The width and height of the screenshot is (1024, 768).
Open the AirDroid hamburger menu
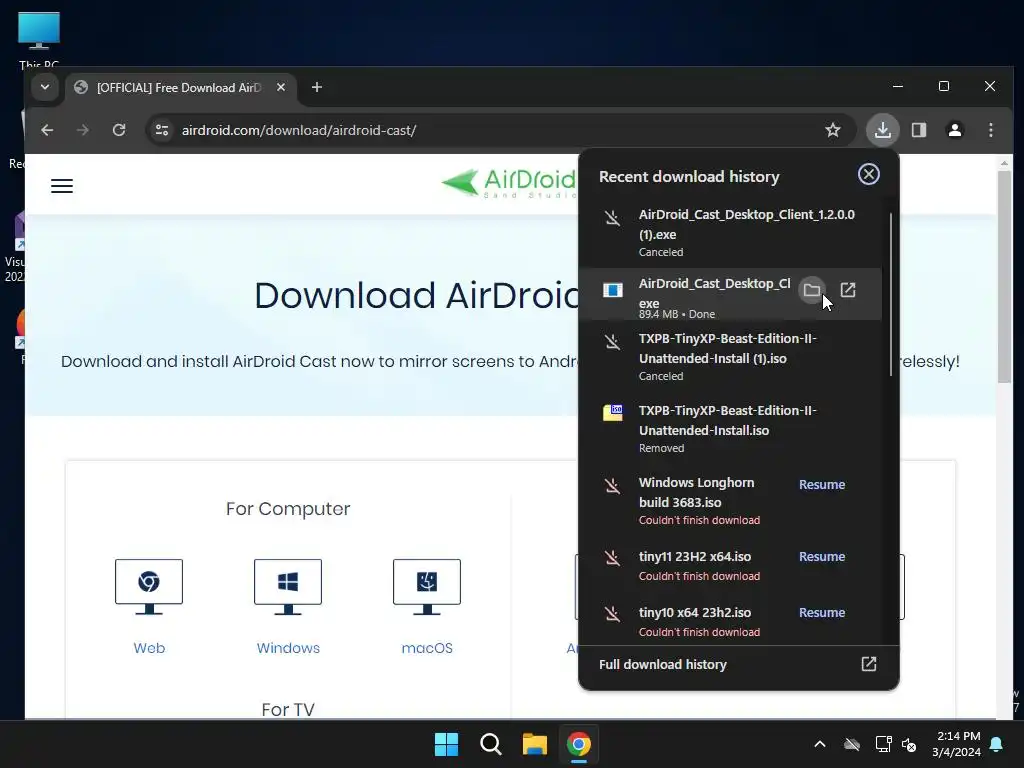coord(62,186)
